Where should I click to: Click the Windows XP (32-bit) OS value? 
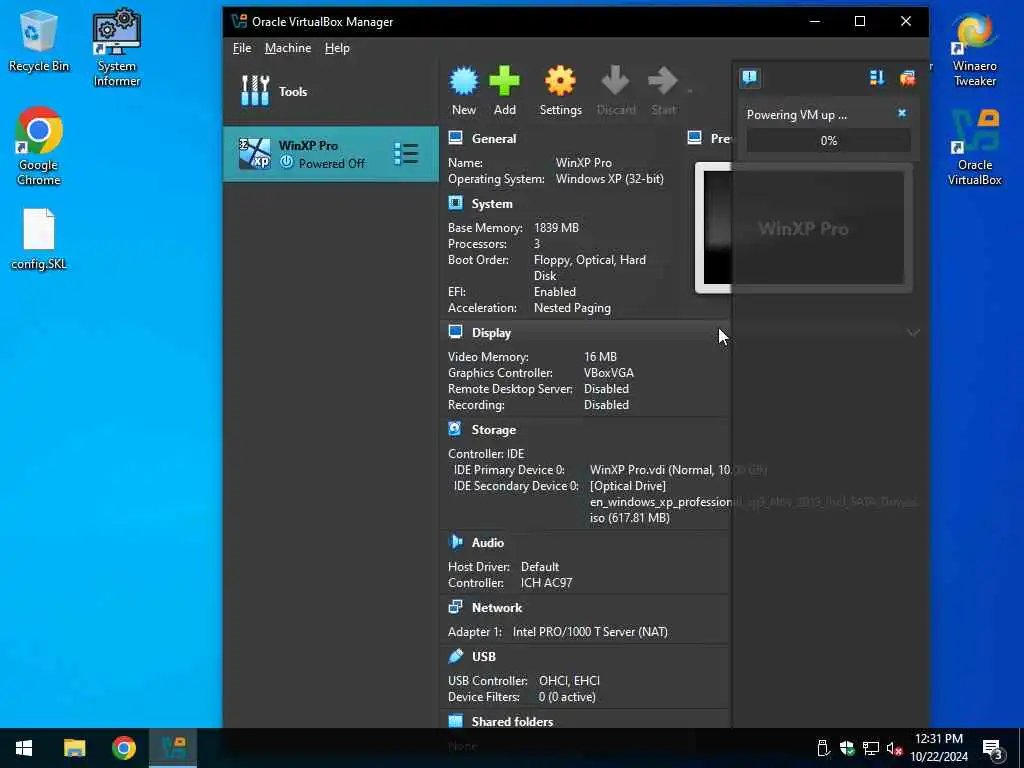click(x=609, y=179)
